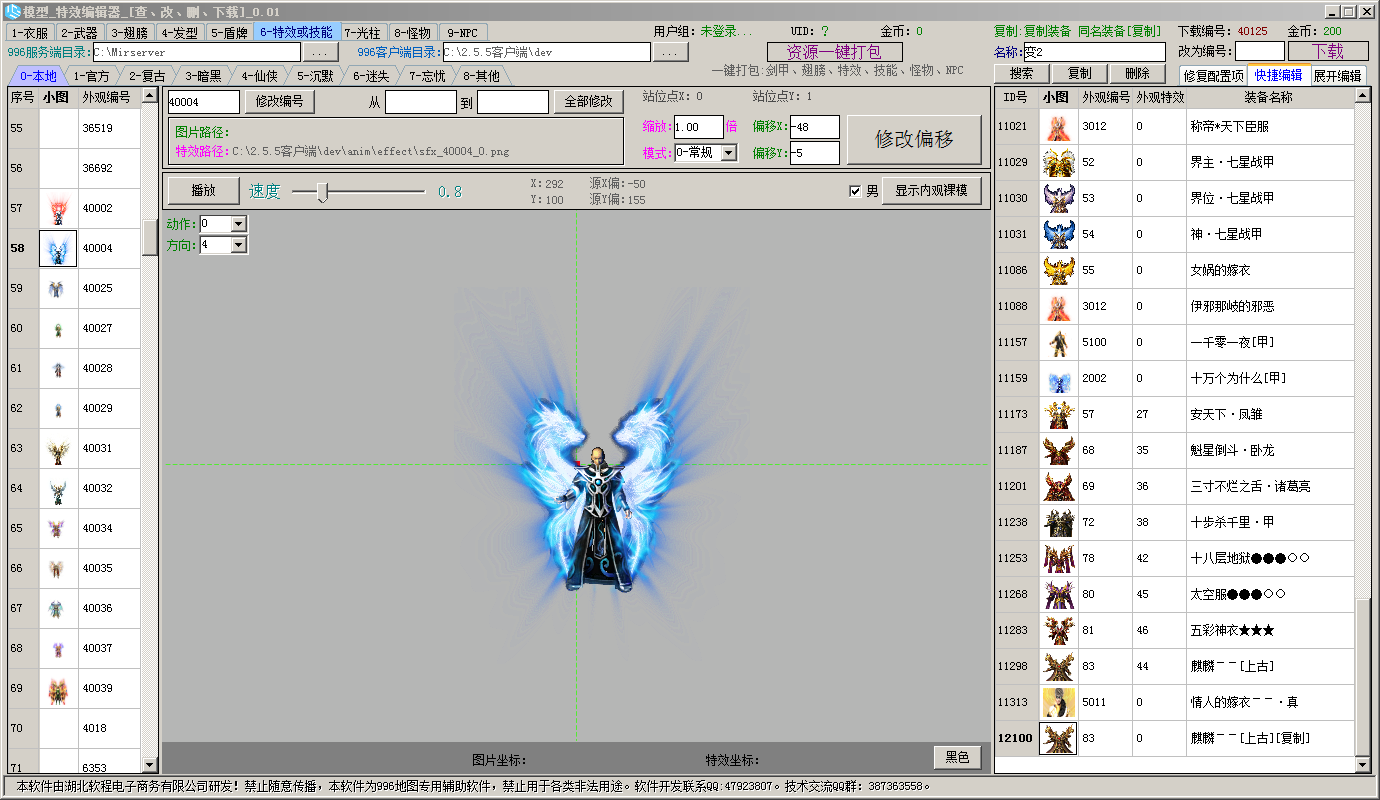This screenshot has width=1380, height=800.
Task: Open the 方向 direction dropdown
Action: (x=238, y=244)
